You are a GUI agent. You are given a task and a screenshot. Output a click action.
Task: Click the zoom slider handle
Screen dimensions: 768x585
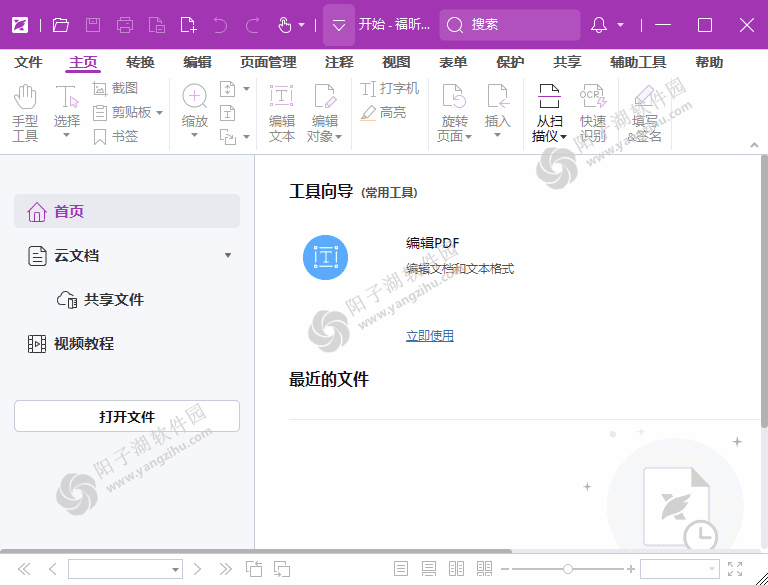click(568, 569)
